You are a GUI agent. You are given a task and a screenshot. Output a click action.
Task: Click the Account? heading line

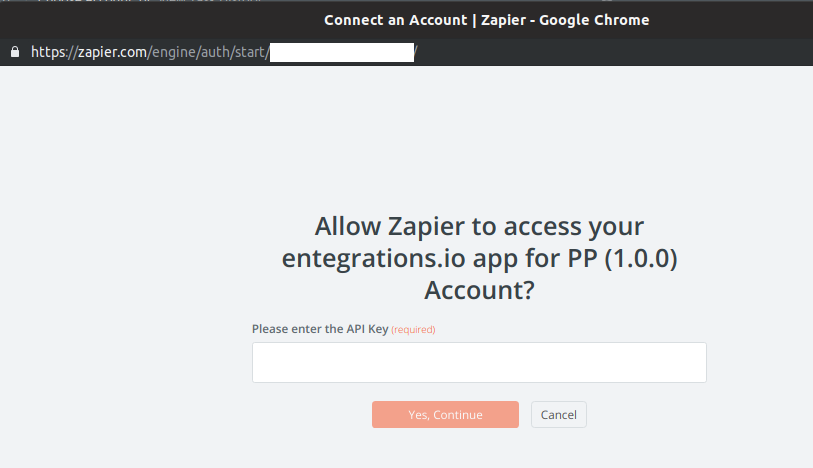[x=479, y=290]
